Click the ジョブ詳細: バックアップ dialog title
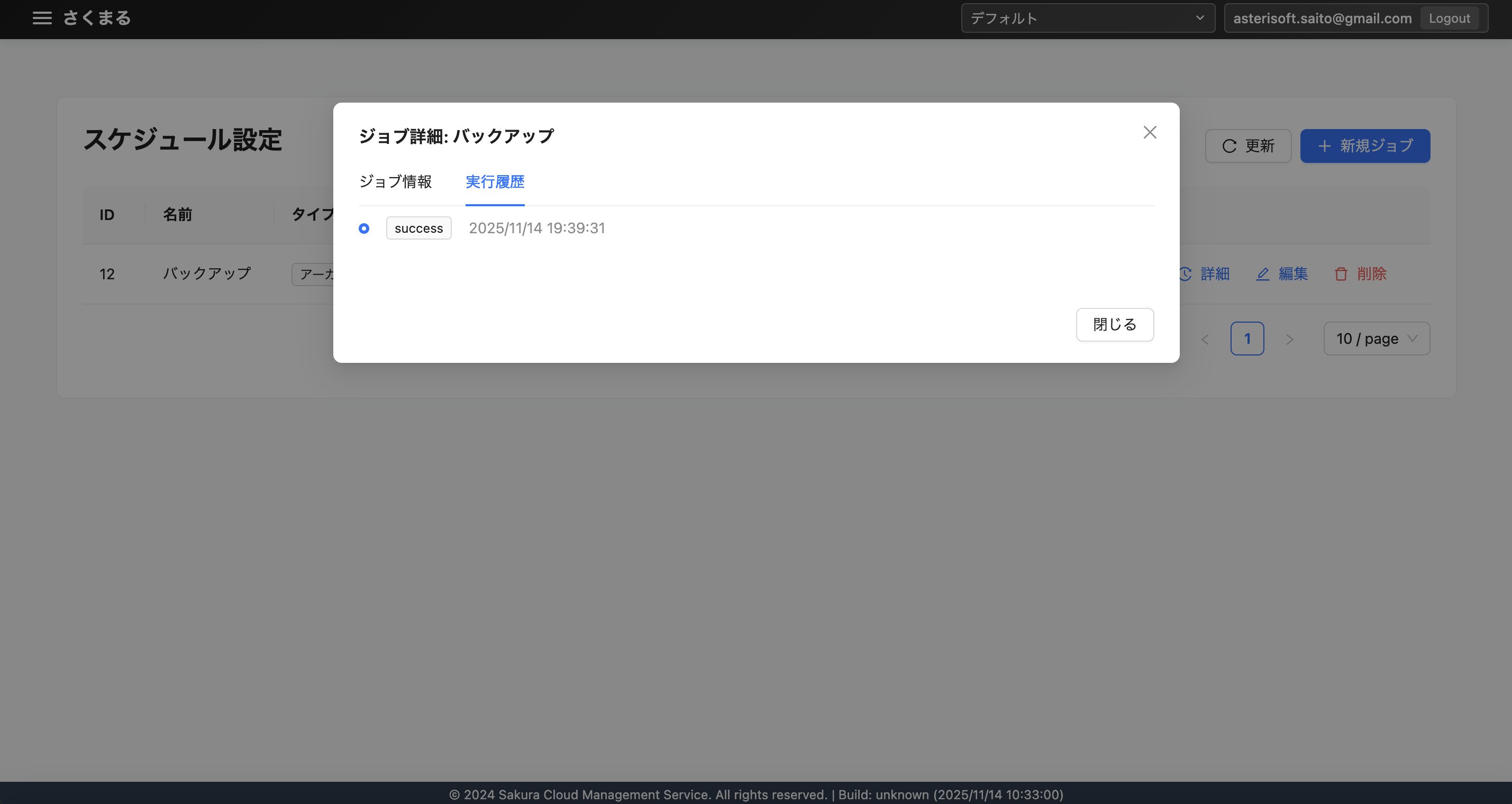 (x=456, y=136)
